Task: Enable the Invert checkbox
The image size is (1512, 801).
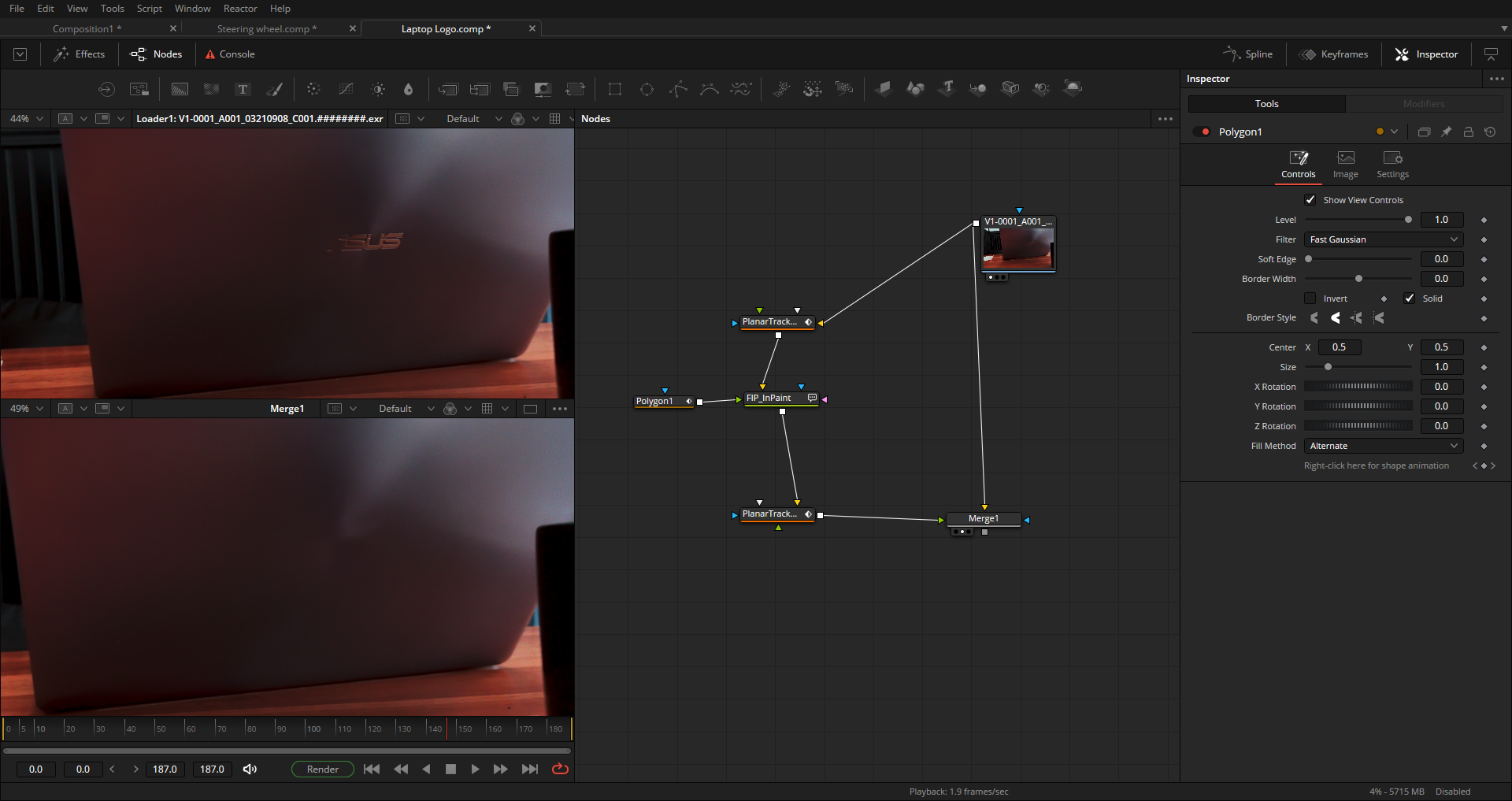Action: (x=1310, y=299)
